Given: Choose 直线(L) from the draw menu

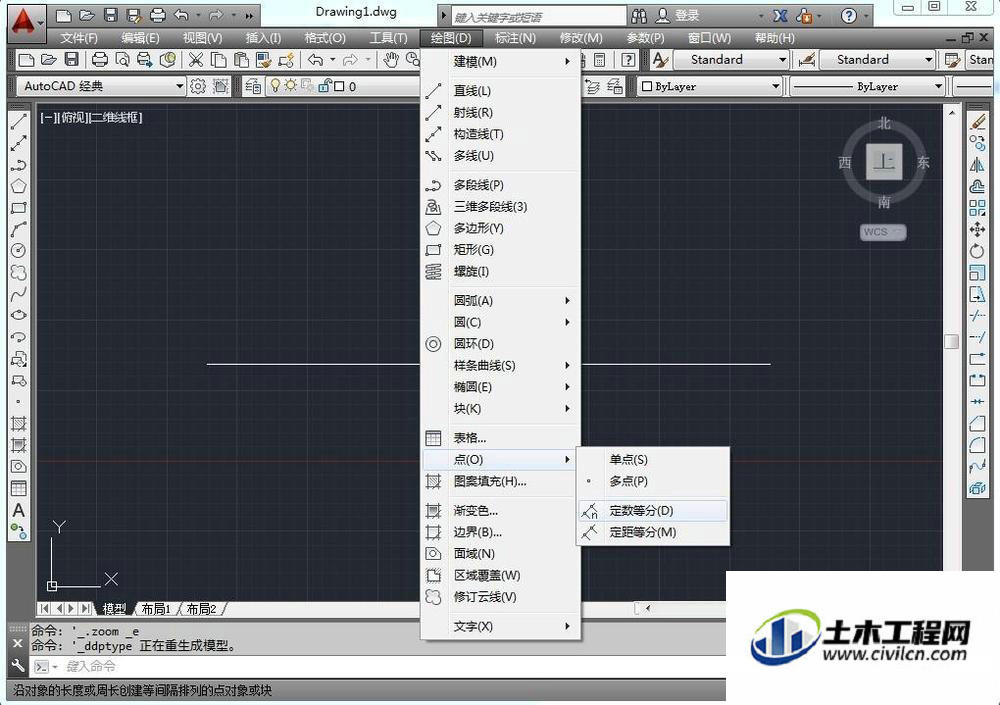Looking at the screenshot, I should tap(501, 91).
